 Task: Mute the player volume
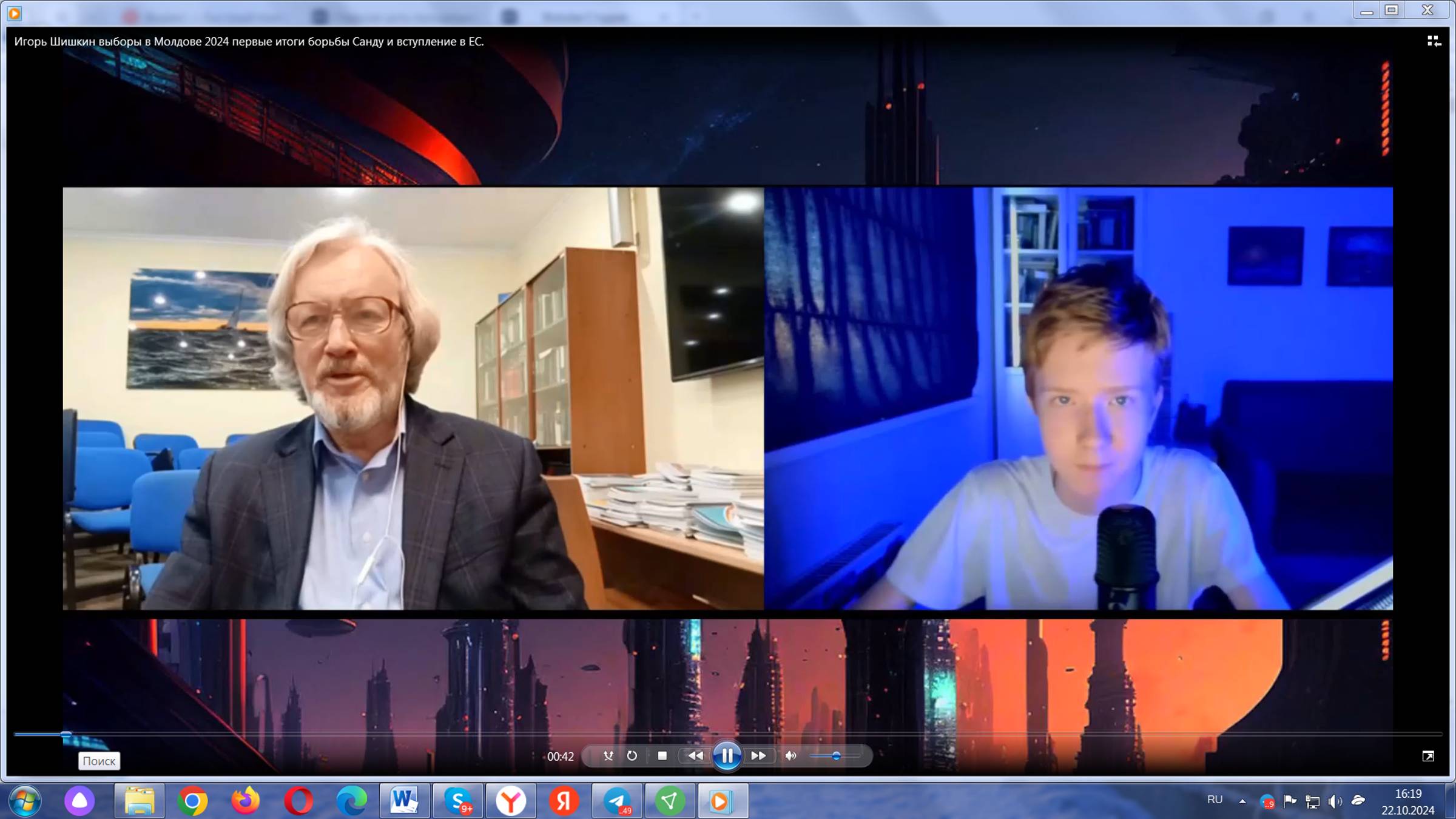[x=790, y=755]
